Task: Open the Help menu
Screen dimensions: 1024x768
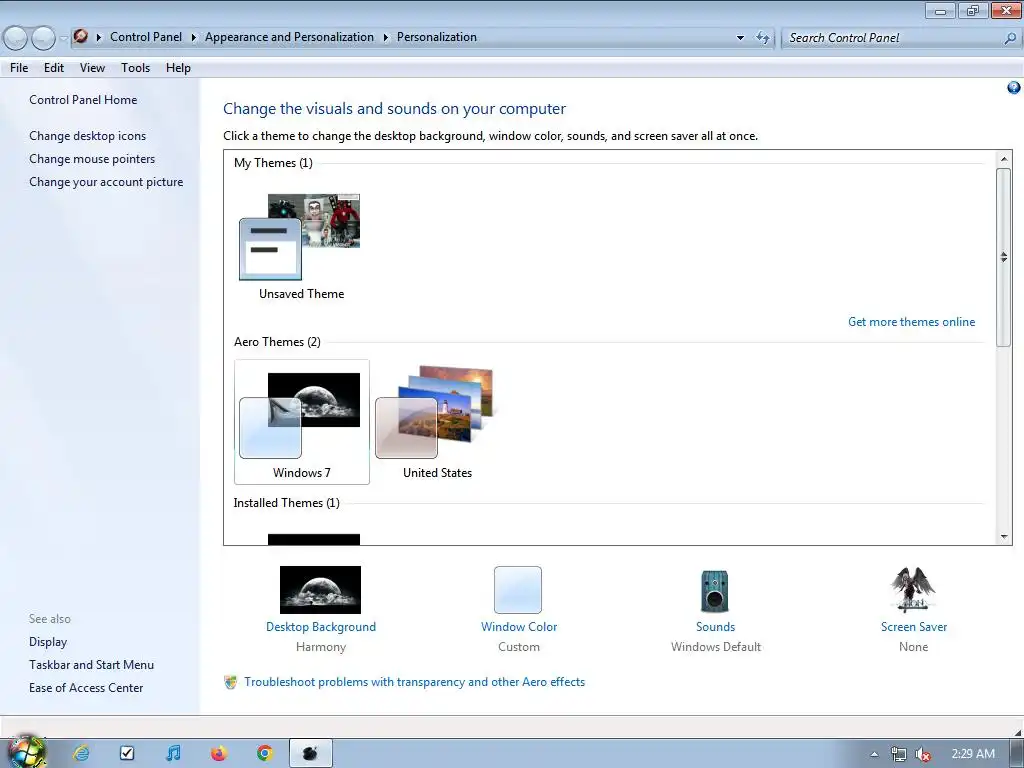Action: point(178,68)
